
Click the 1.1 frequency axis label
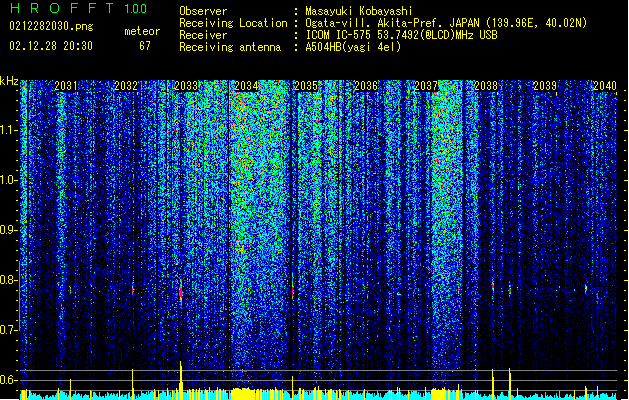pos(8,130)
